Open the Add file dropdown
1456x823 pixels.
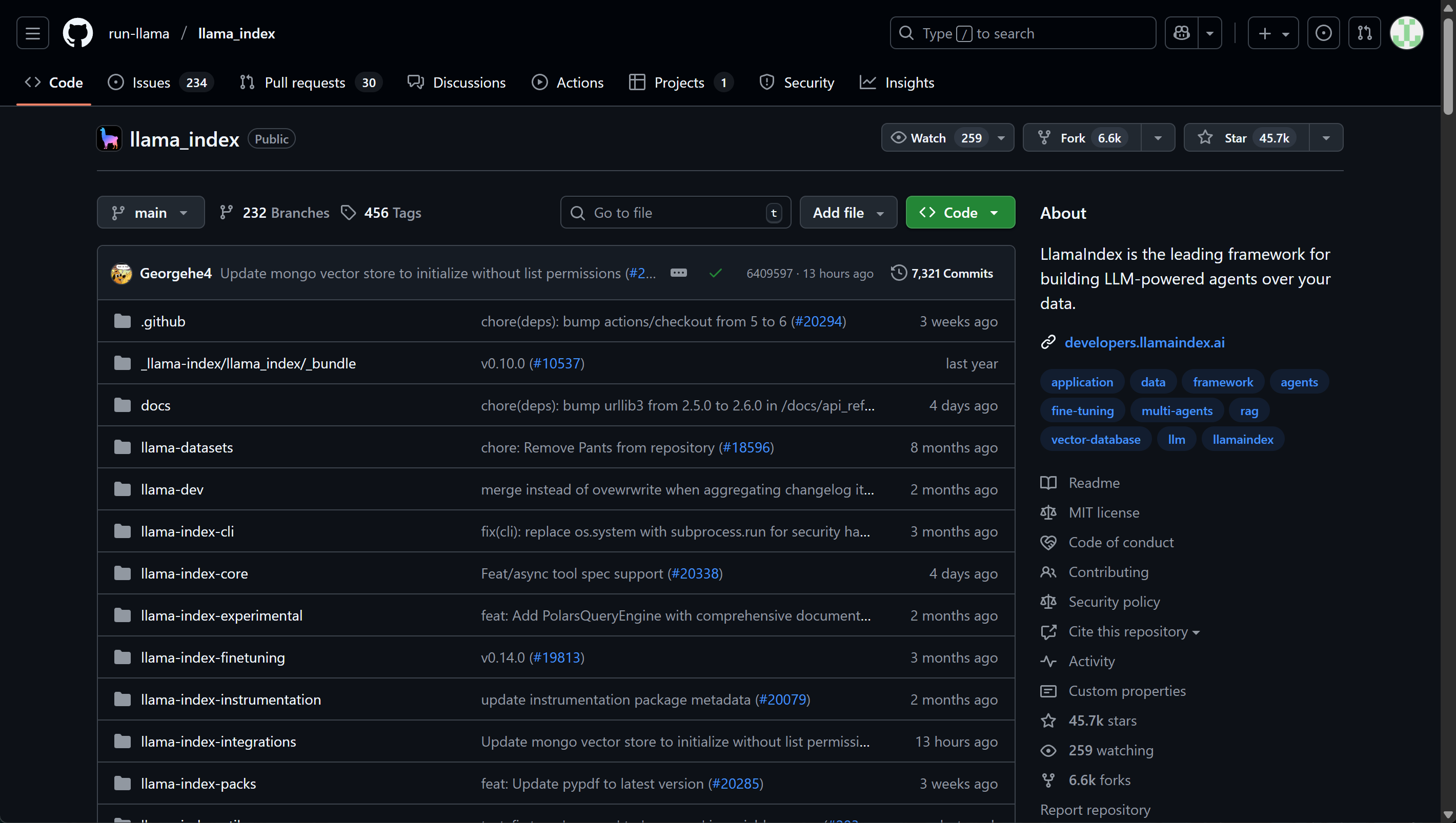point(848,213)
